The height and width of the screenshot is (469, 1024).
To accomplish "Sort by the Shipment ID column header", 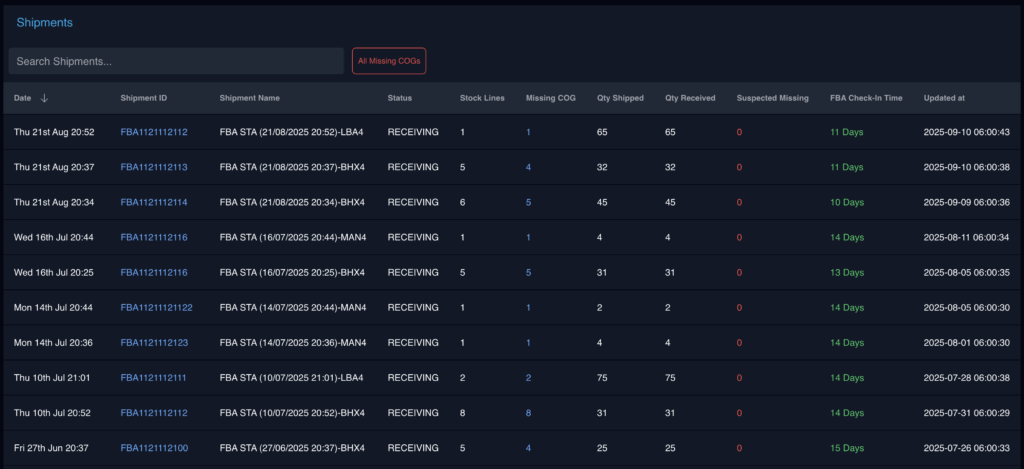I will coord(143,98).
